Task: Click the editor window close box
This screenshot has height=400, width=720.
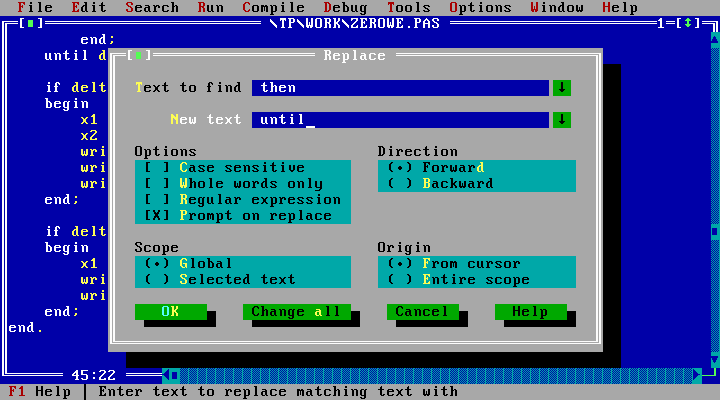Action: [31, 23]
